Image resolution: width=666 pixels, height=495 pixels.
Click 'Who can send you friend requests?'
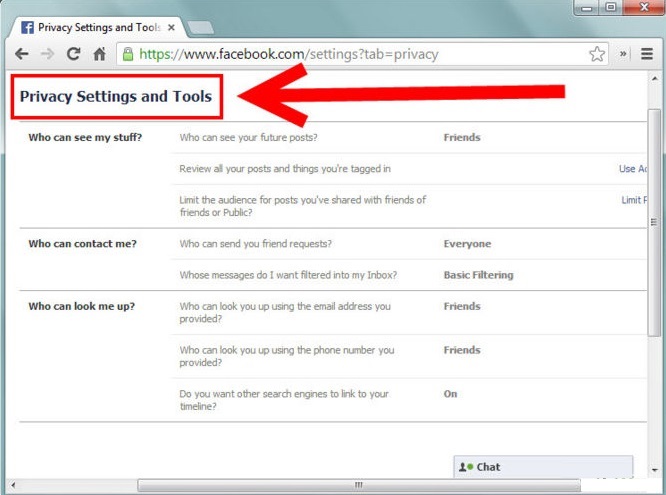255,244
